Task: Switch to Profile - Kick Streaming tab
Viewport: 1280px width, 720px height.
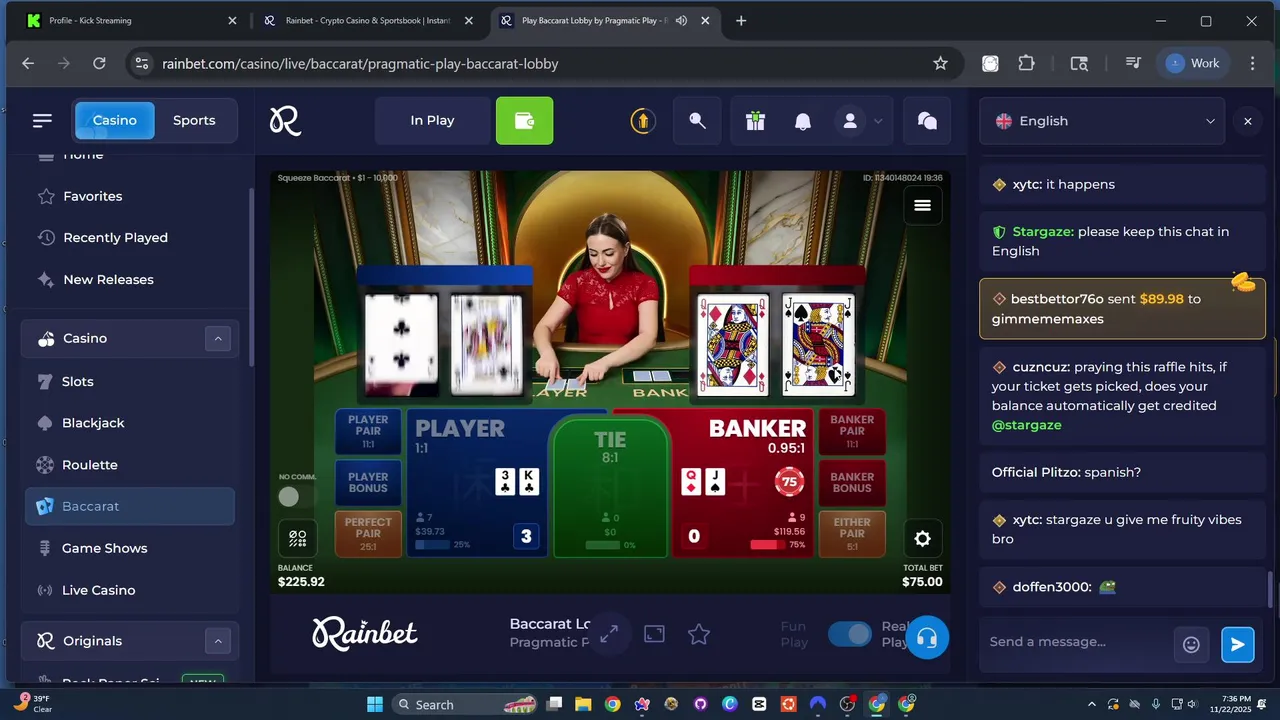Action: click(130, 20)
